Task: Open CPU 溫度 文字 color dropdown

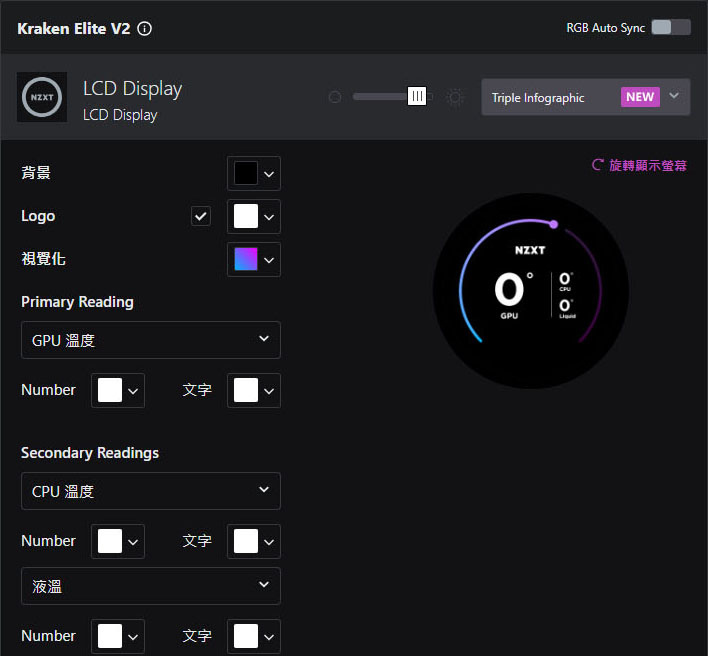Action: click(x=254, y=541)
